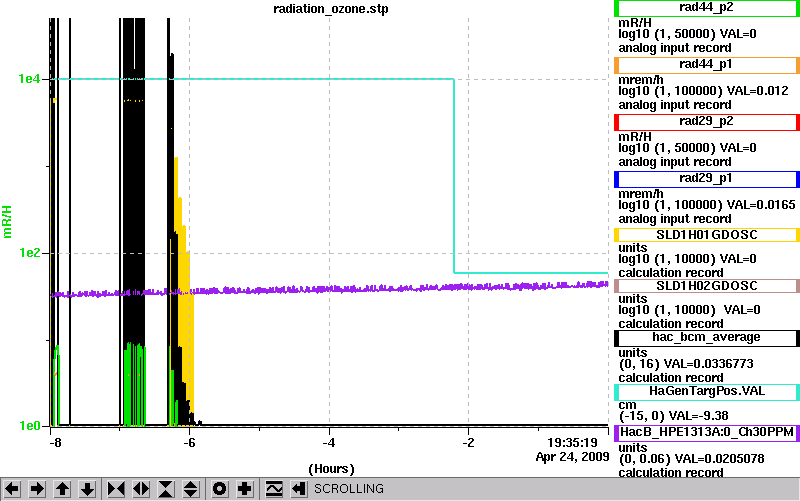Select the rad44_p2 curve legend
Image resolution: width=800 pixels, height=501 pixels.
tap(706, 8)
